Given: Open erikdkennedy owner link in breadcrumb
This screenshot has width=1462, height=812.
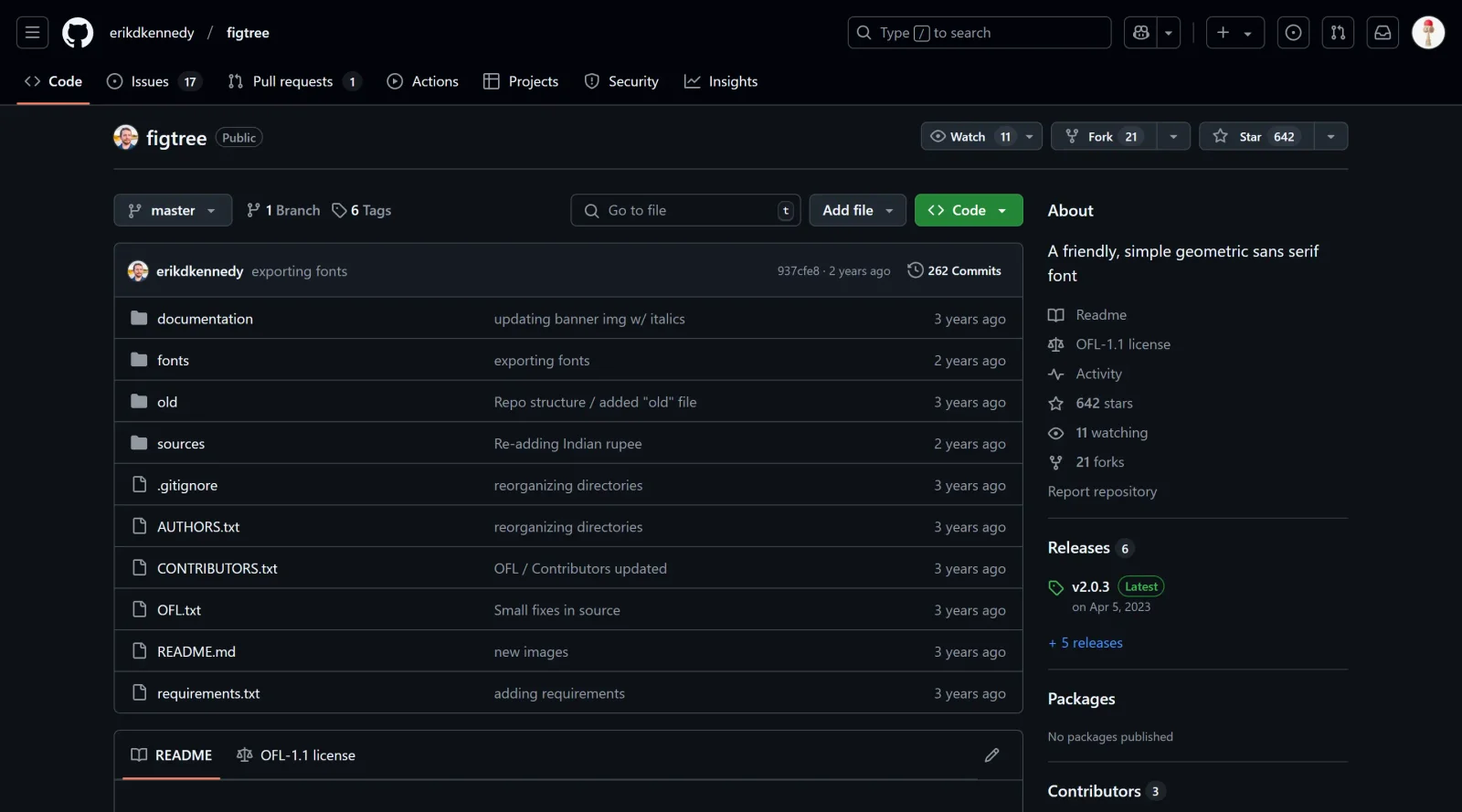Looking at the screenshot, I should pos(152,33).
